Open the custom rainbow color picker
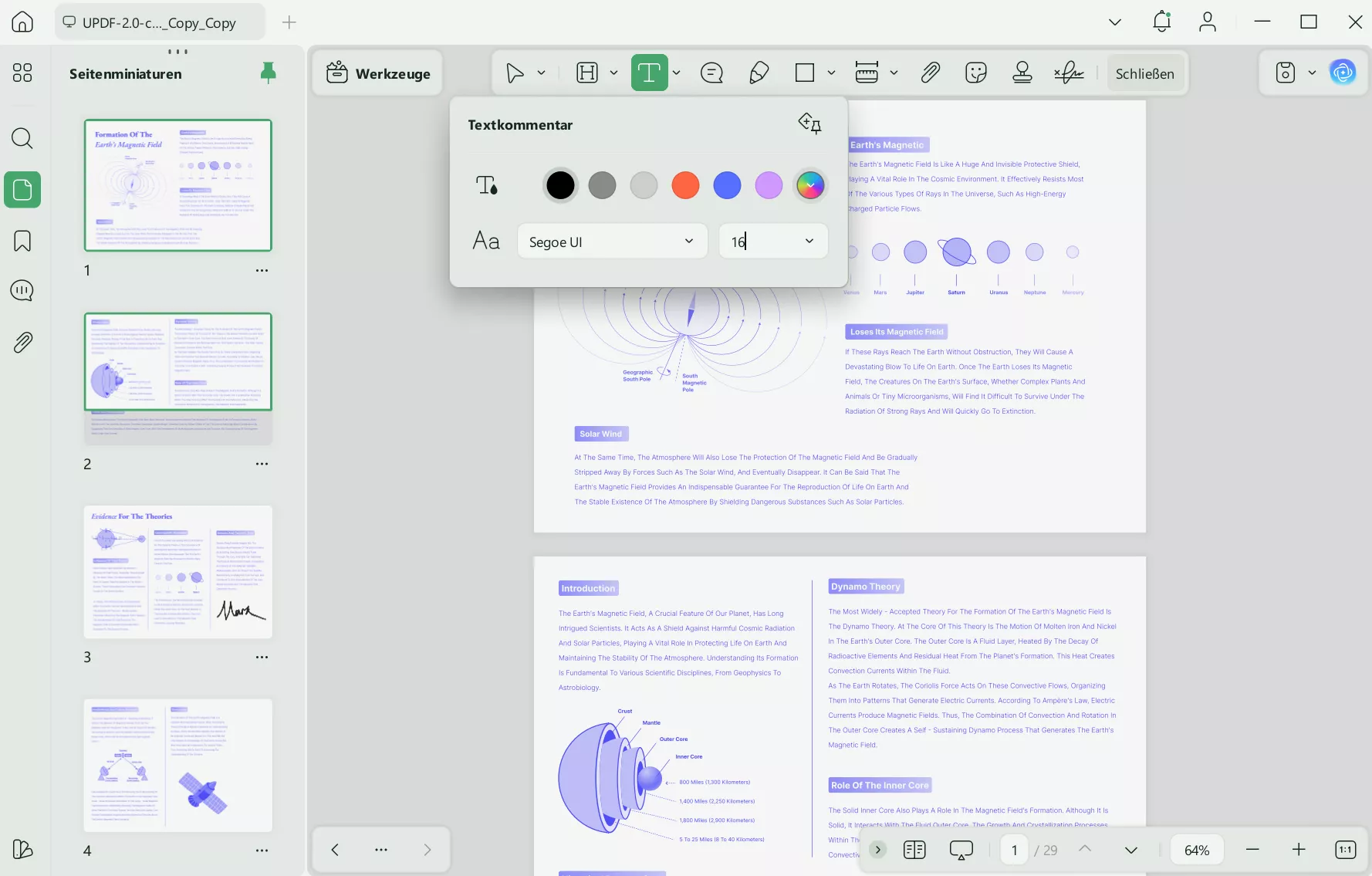 810,185
